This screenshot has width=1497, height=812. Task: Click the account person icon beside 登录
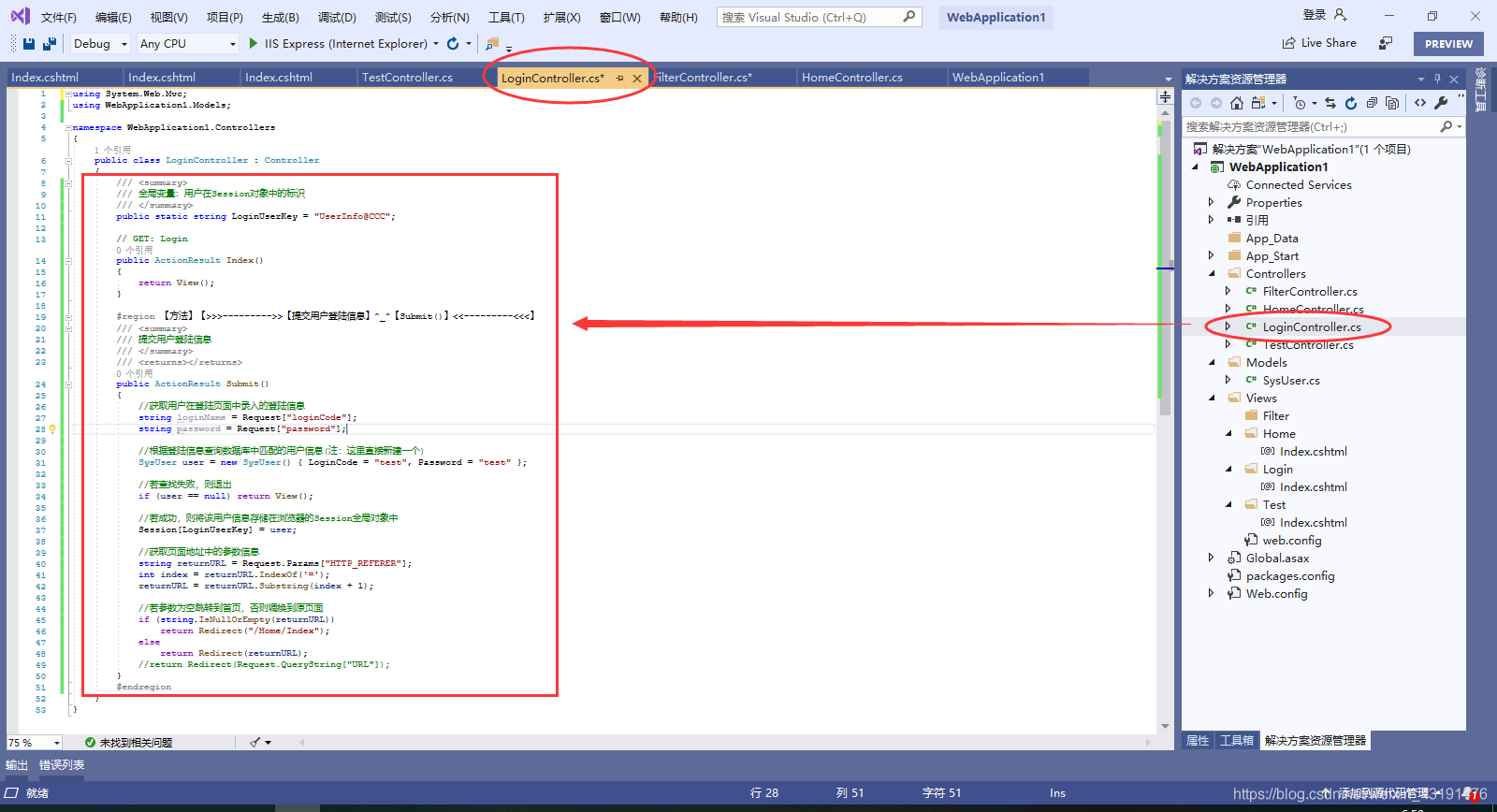coord(1340,15)
